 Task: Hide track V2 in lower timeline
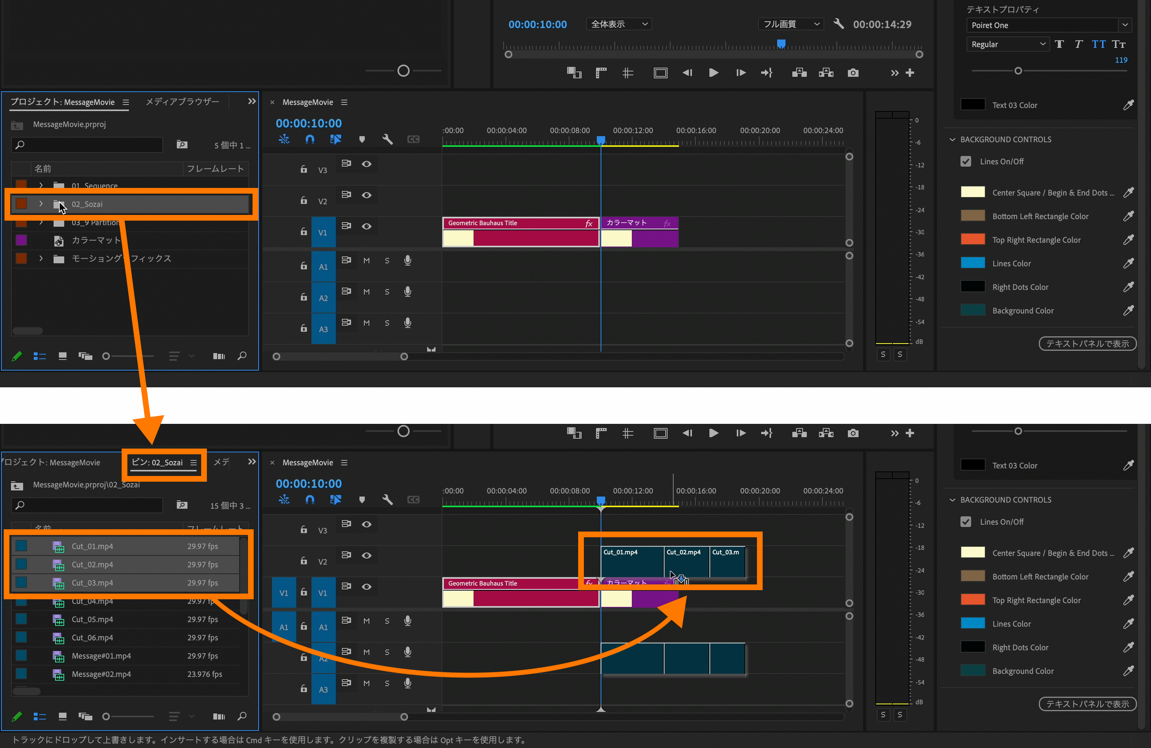pos(366,556)
